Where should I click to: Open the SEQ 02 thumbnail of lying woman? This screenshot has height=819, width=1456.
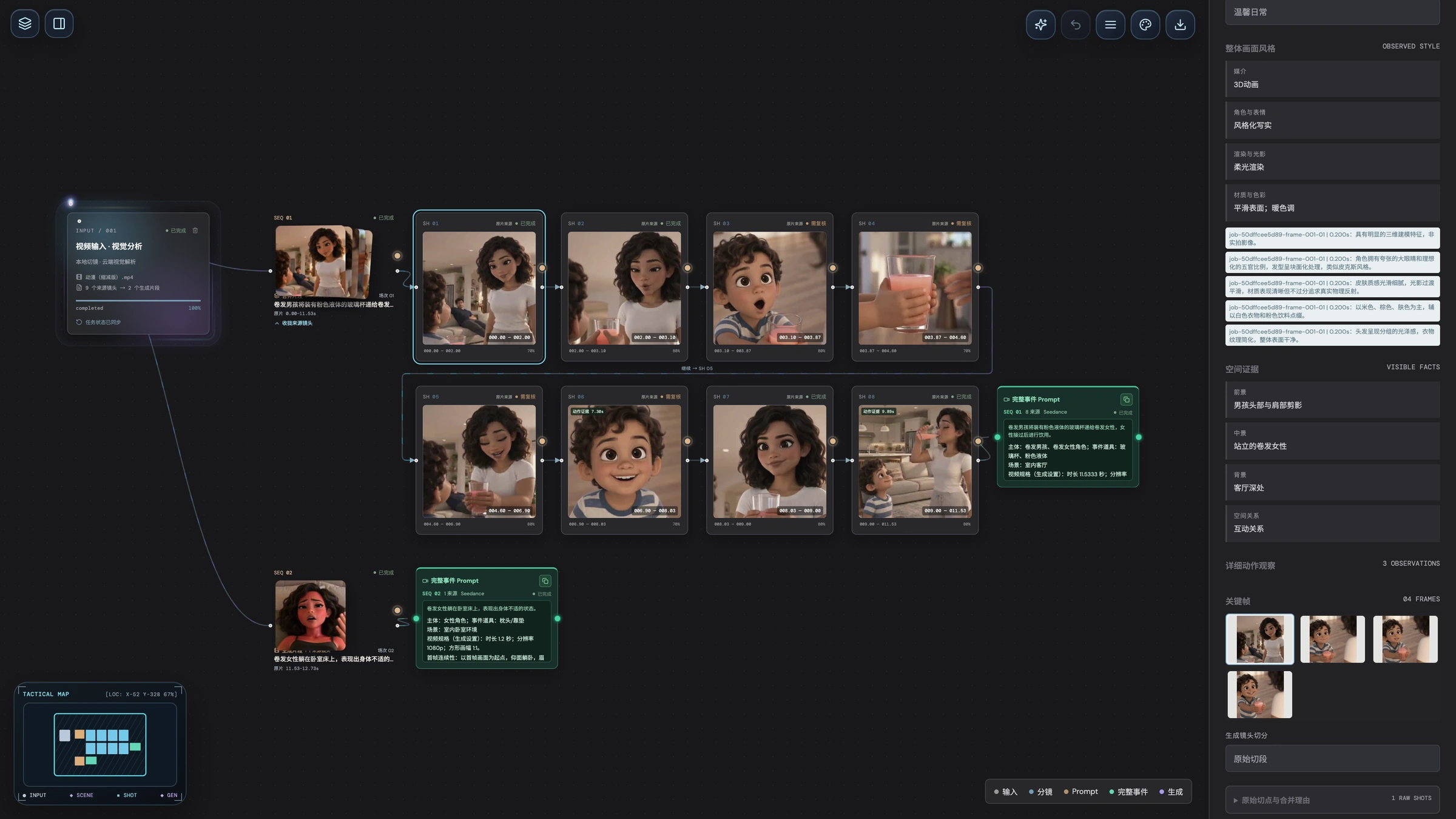click(311, 615)
